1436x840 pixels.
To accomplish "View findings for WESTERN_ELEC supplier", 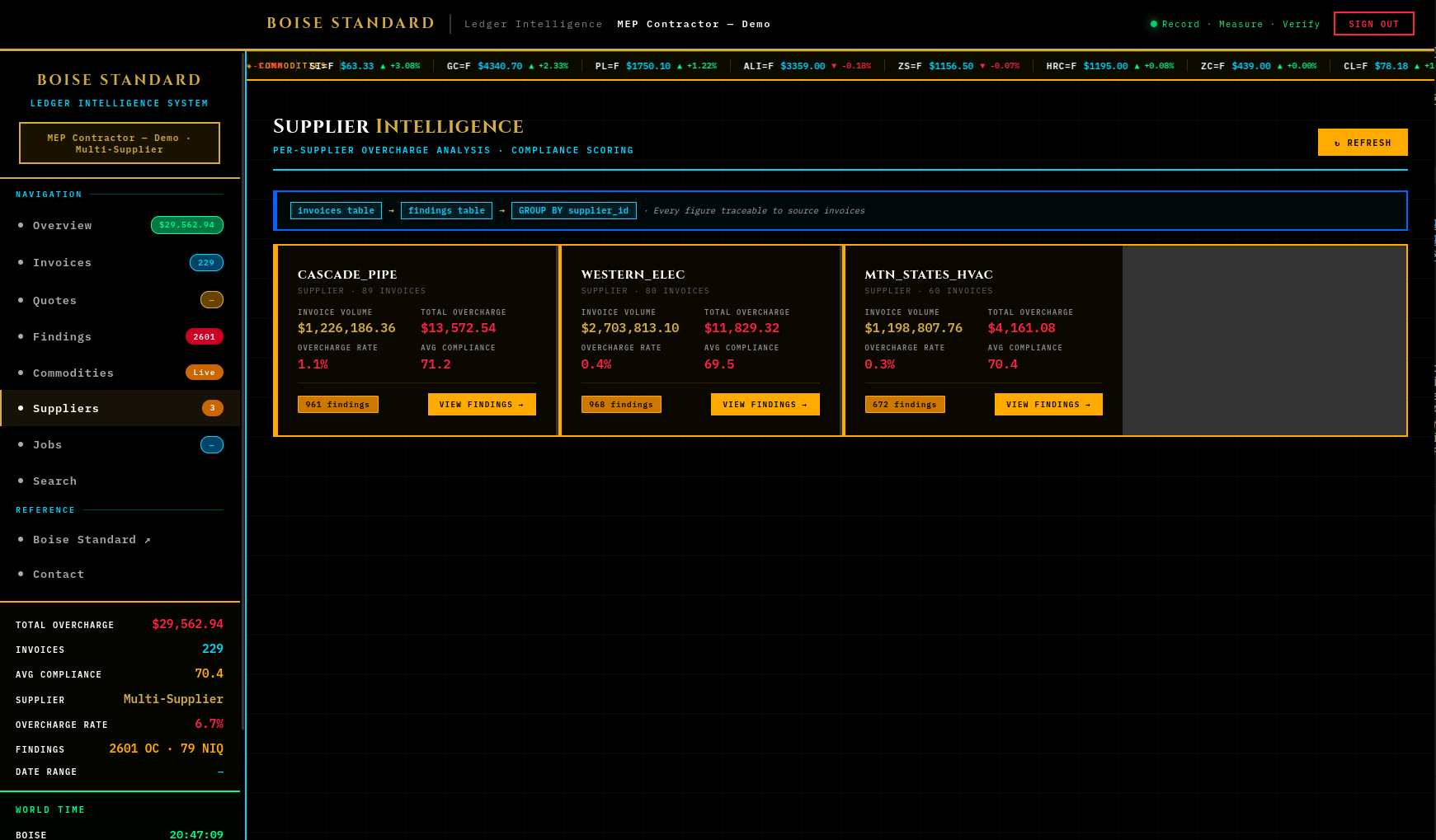I will tap(765, 405).
